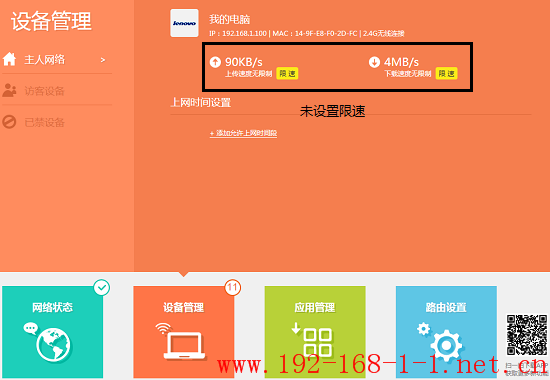The width and height of the screenshot is (550, 380).
Task: Click the device name 我的电脑
Action: coord(230,19)
